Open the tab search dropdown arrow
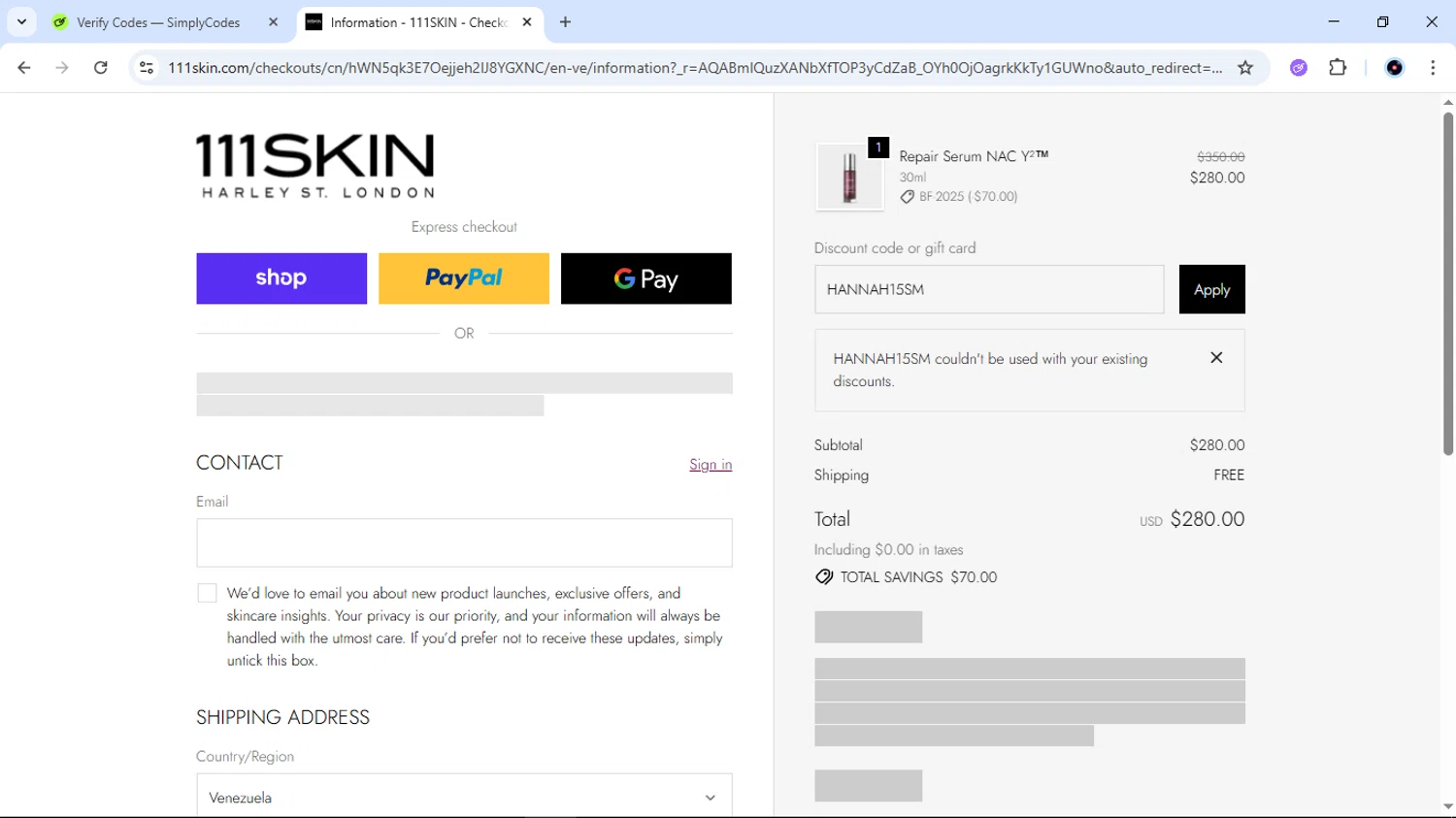The image size is (1456, 818). click(x=21, y=22)
